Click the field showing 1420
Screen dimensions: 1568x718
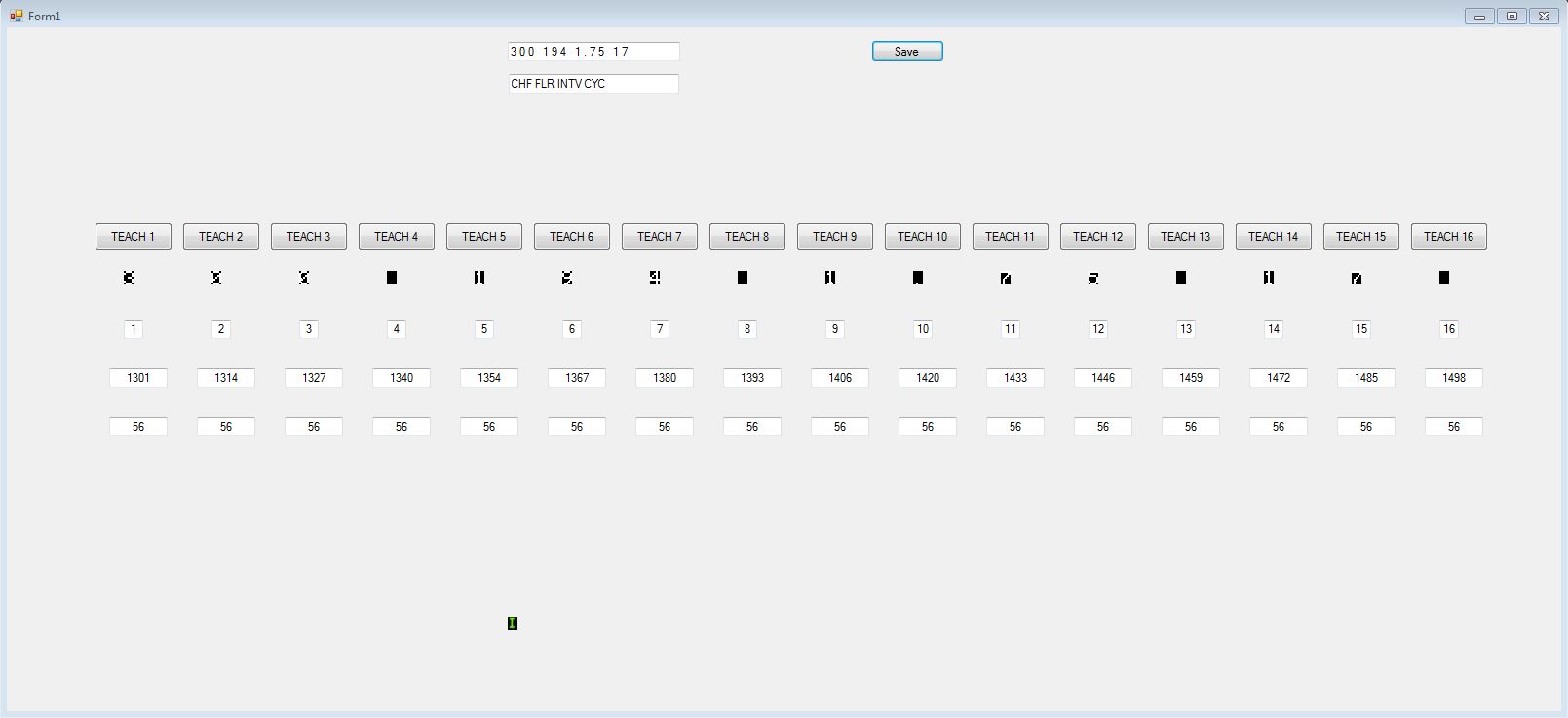point(928,378)
